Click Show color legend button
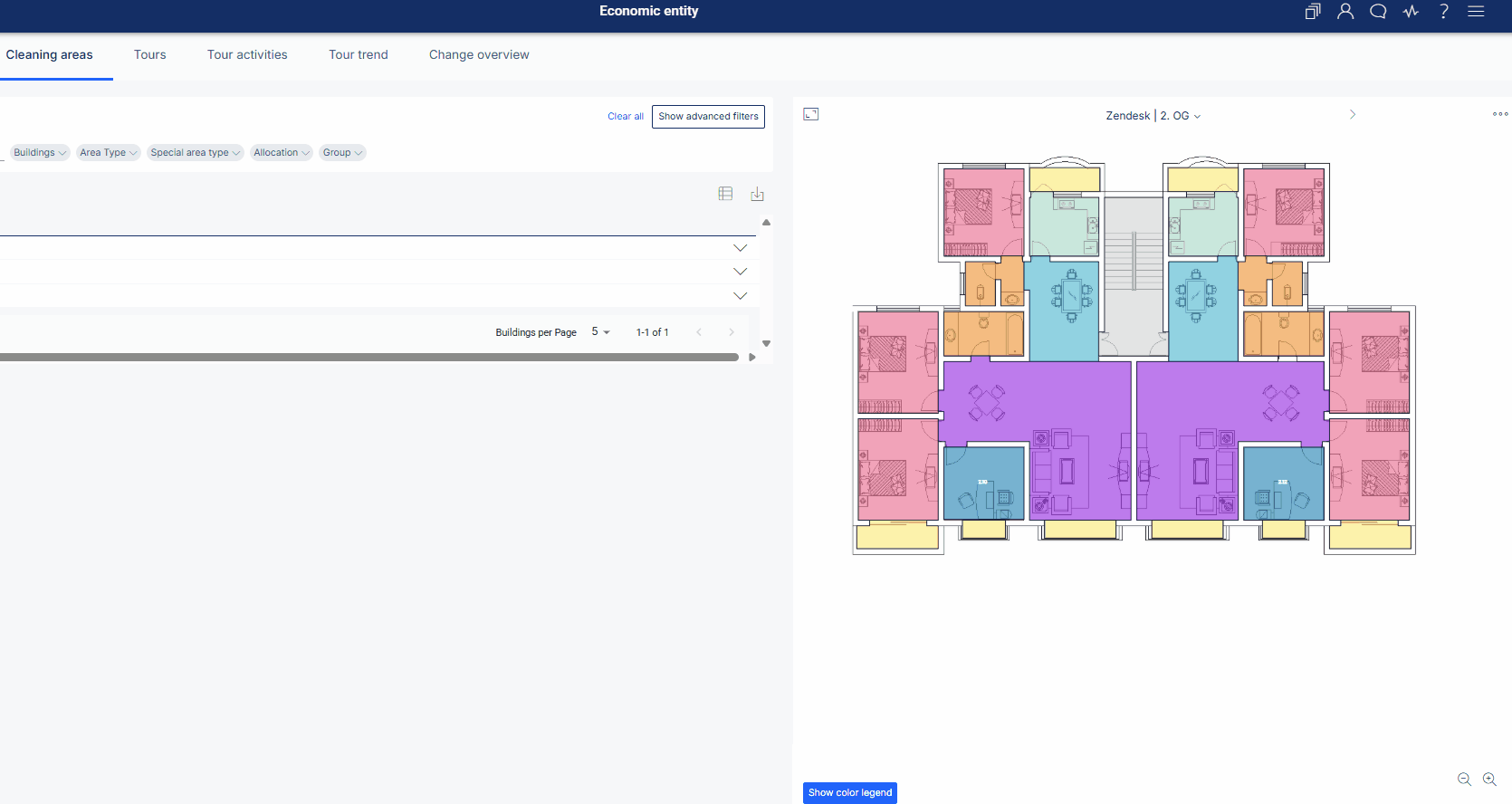This screenshot has height=804, width=1512. pyautogui.click(x=850, y=793)
